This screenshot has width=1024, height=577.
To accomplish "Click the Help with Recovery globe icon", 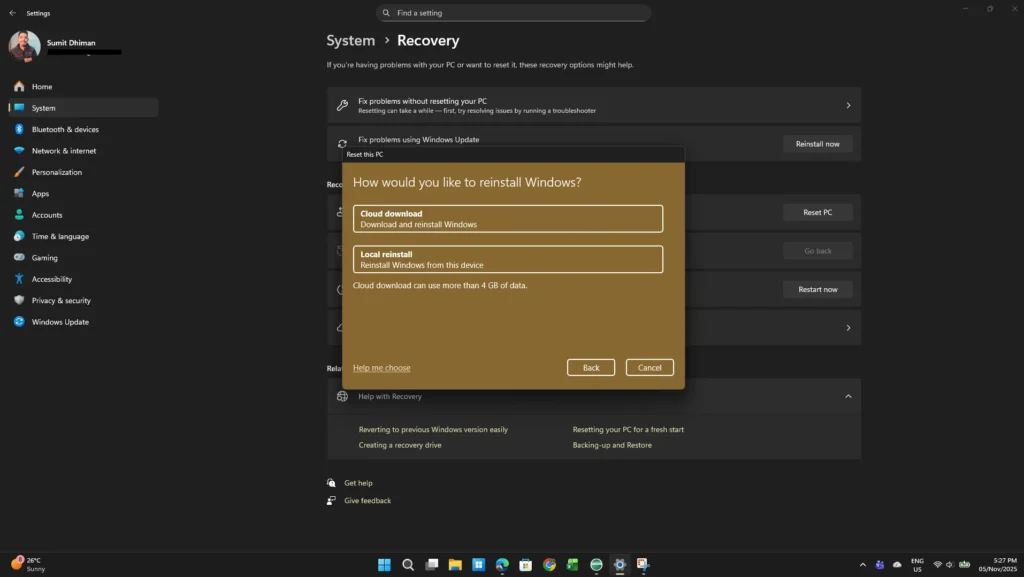I will pos(342,396).
